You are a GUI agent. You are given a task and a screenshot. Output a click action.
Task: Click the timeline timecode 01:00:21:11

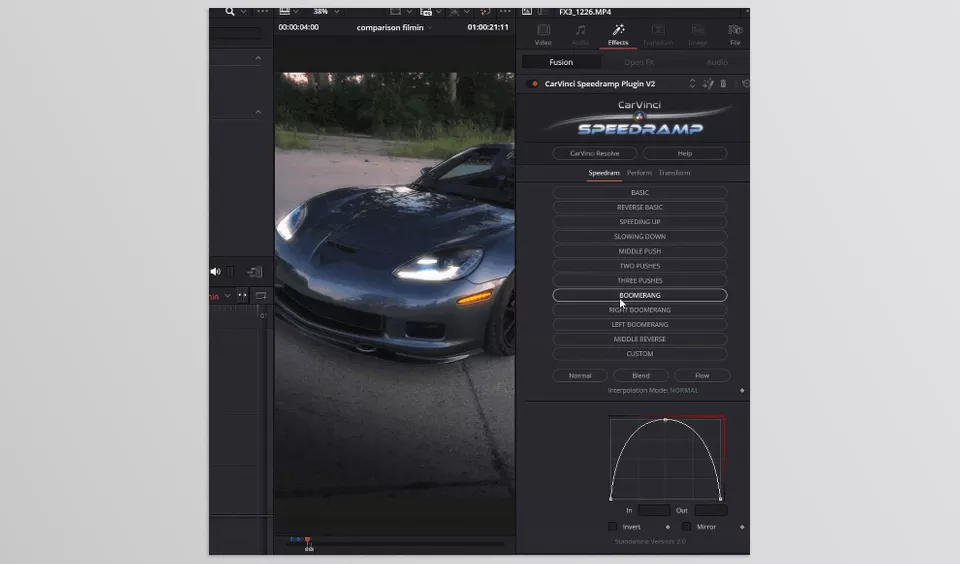point(487,27)
